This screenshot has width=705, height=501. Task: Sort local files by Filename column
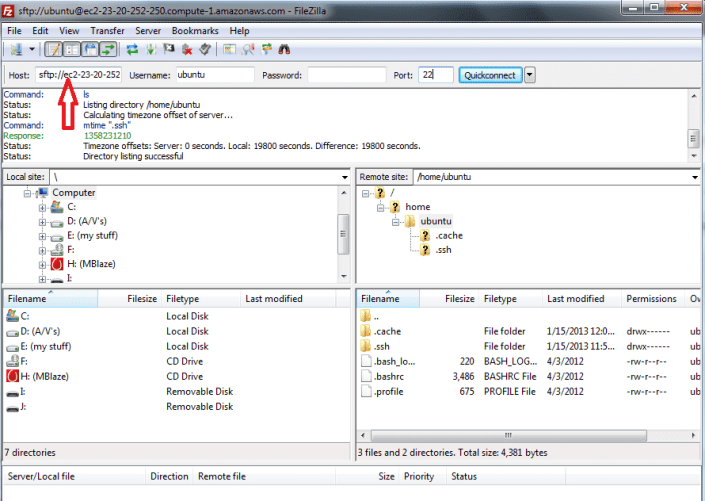(x=50, y=299)
